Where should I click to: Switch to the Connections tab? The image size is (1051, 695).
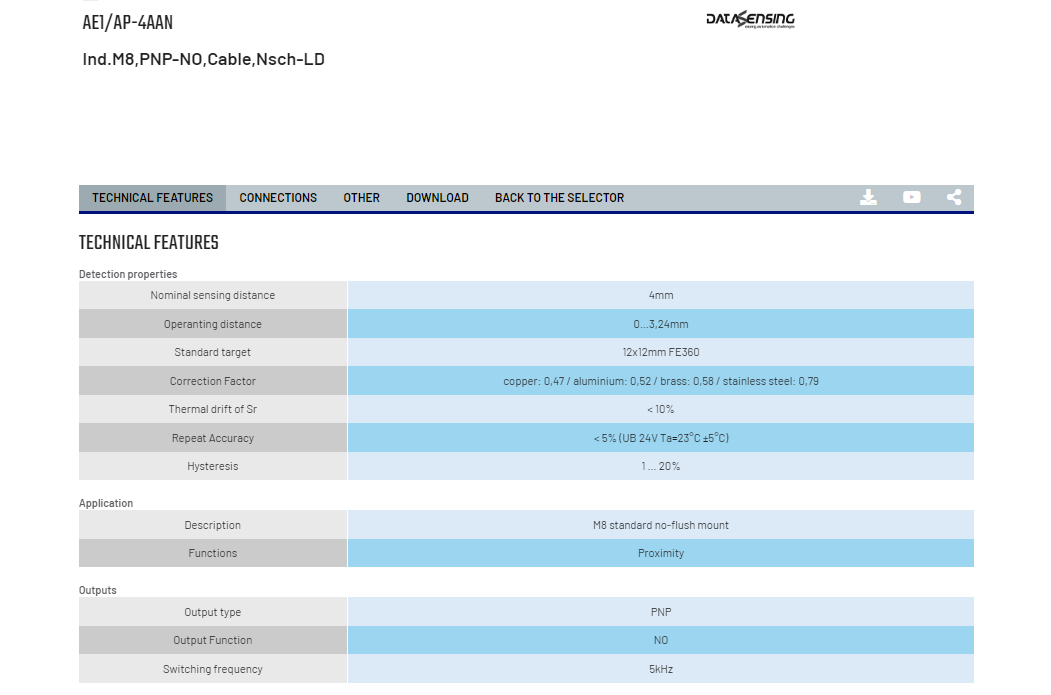coord(278,198)
